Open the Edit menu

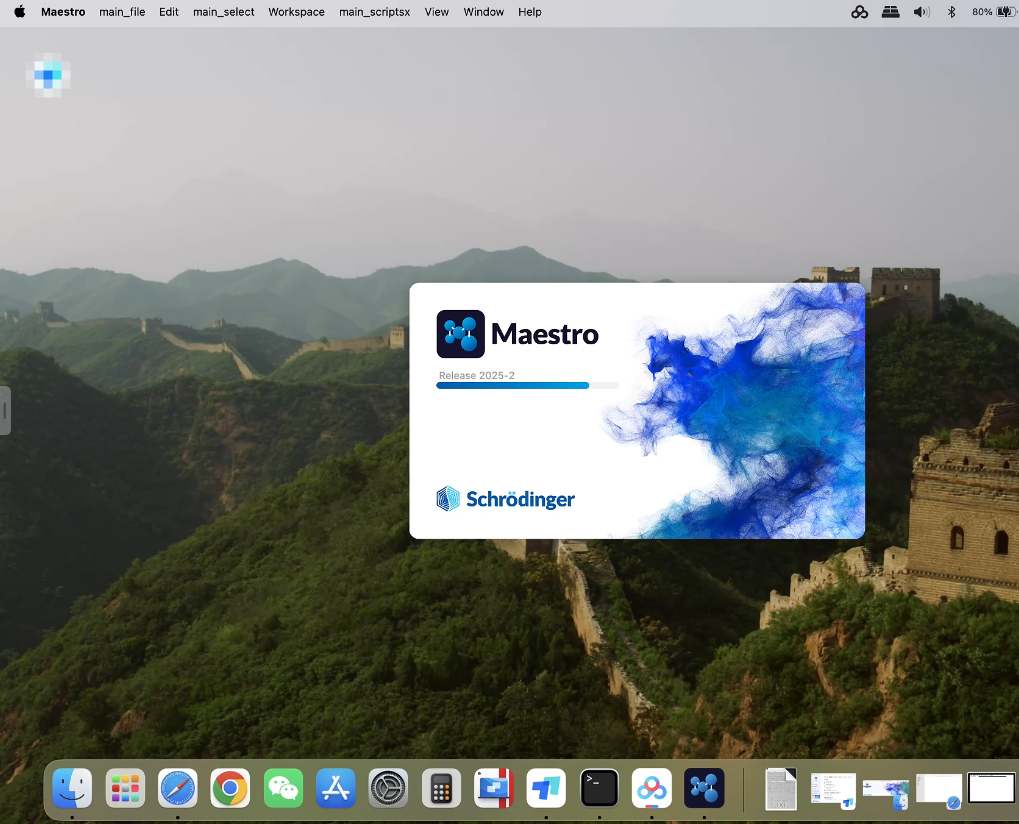pos(168,12)
